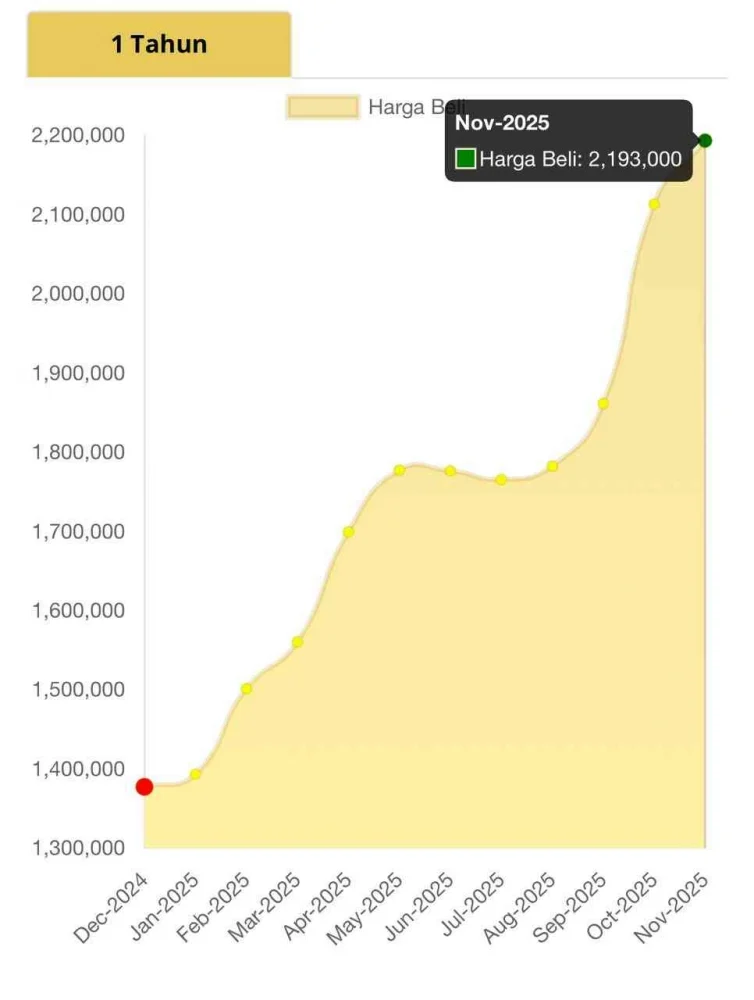Select the Apr-2025 data point
Image resolution: width=754 pixels, height=1000 pixels.
348,532
